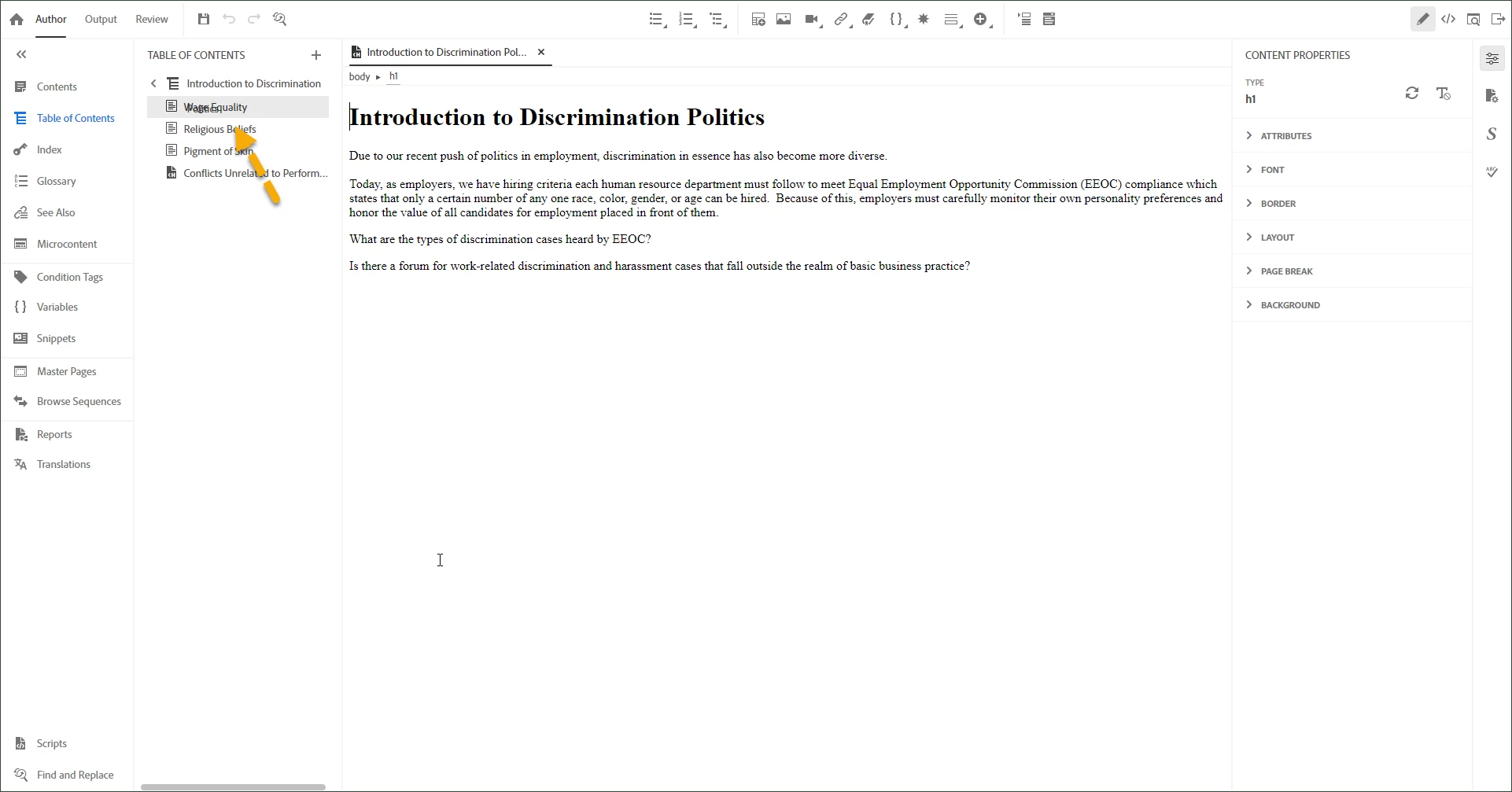
Task: Go to the Home screen icon
Action: pos(17,20)
